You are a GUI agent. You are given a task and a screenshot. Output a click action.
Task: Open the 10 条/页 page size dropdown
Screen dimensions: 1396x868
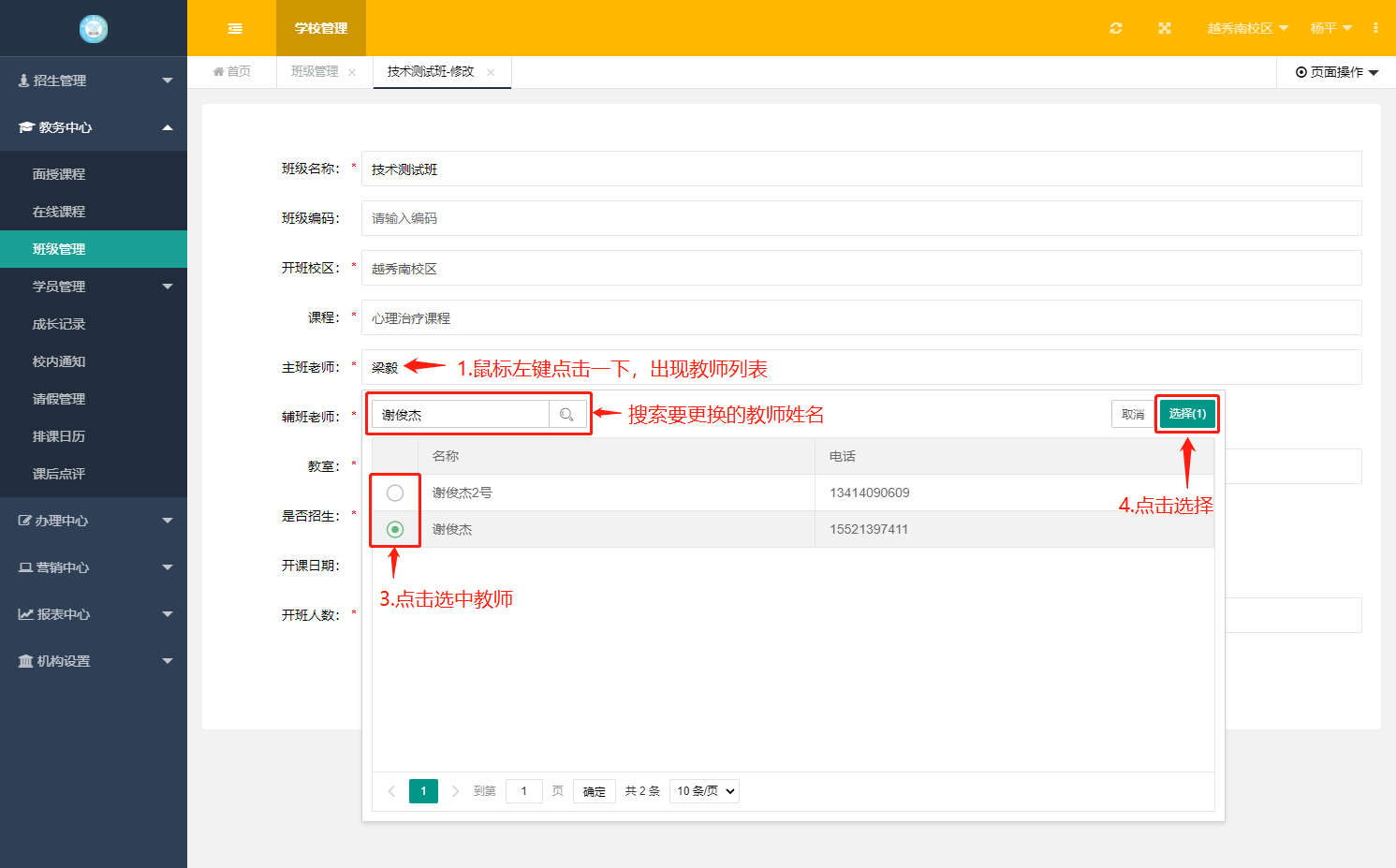(704, 791)
